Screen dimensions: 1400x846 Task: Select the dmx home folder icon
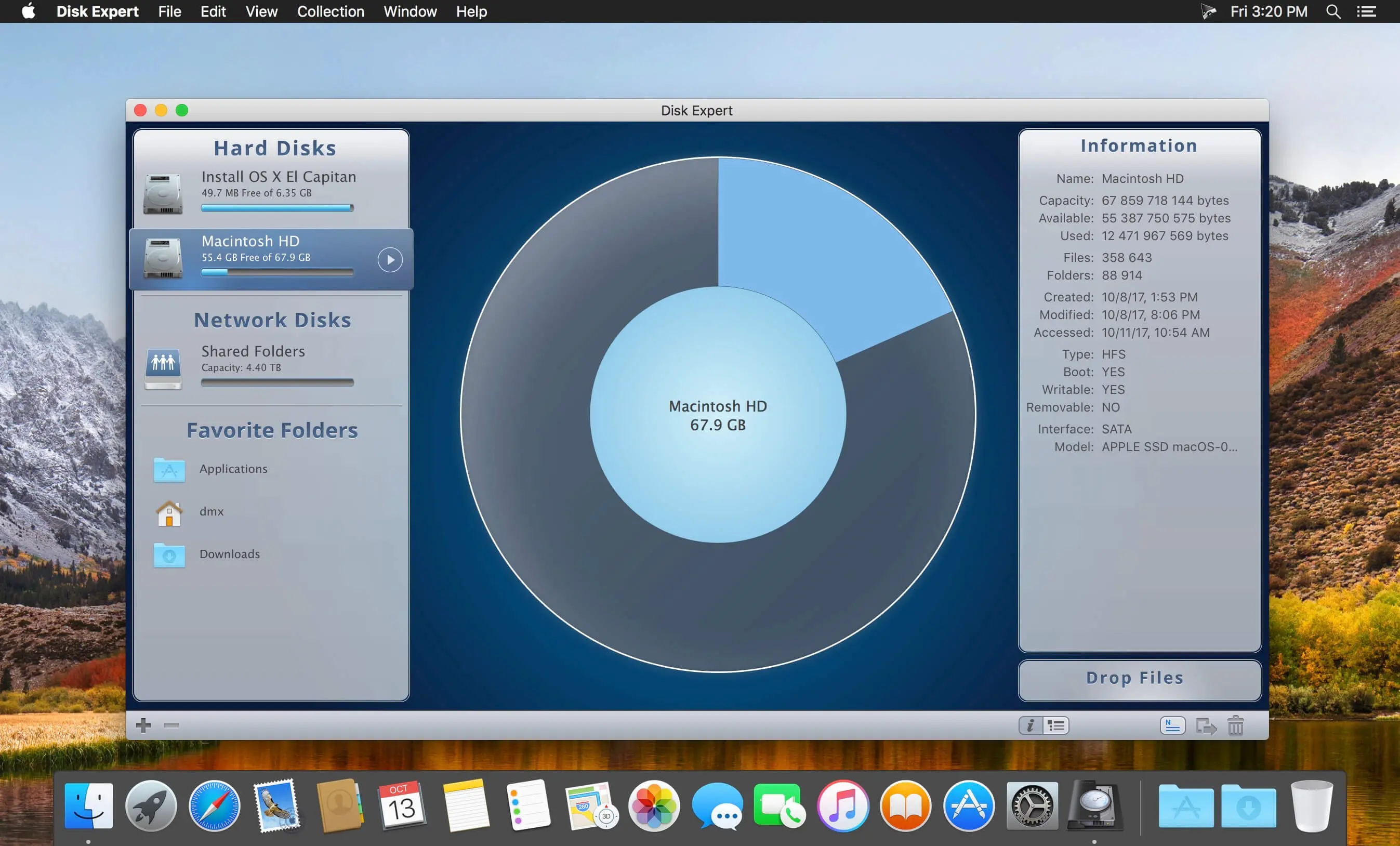click(x=168, y=512)
